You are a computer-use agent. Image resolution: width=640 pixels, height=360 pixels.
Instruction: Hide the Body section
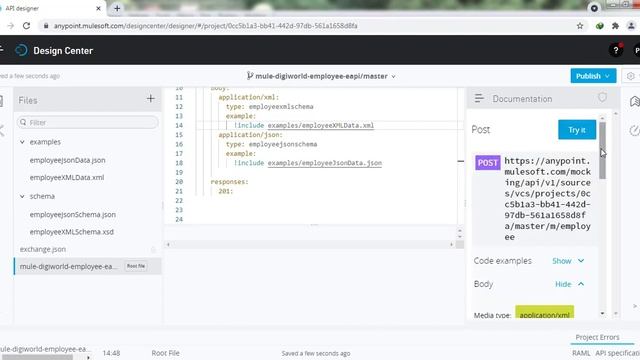coord(569,284)
